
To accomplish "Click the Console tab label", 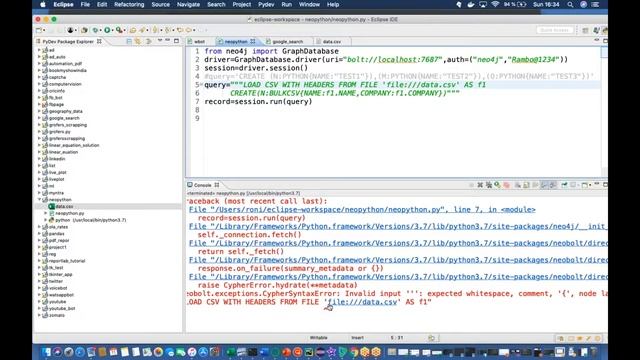I will pyautogui.click(x=202, y=185).
